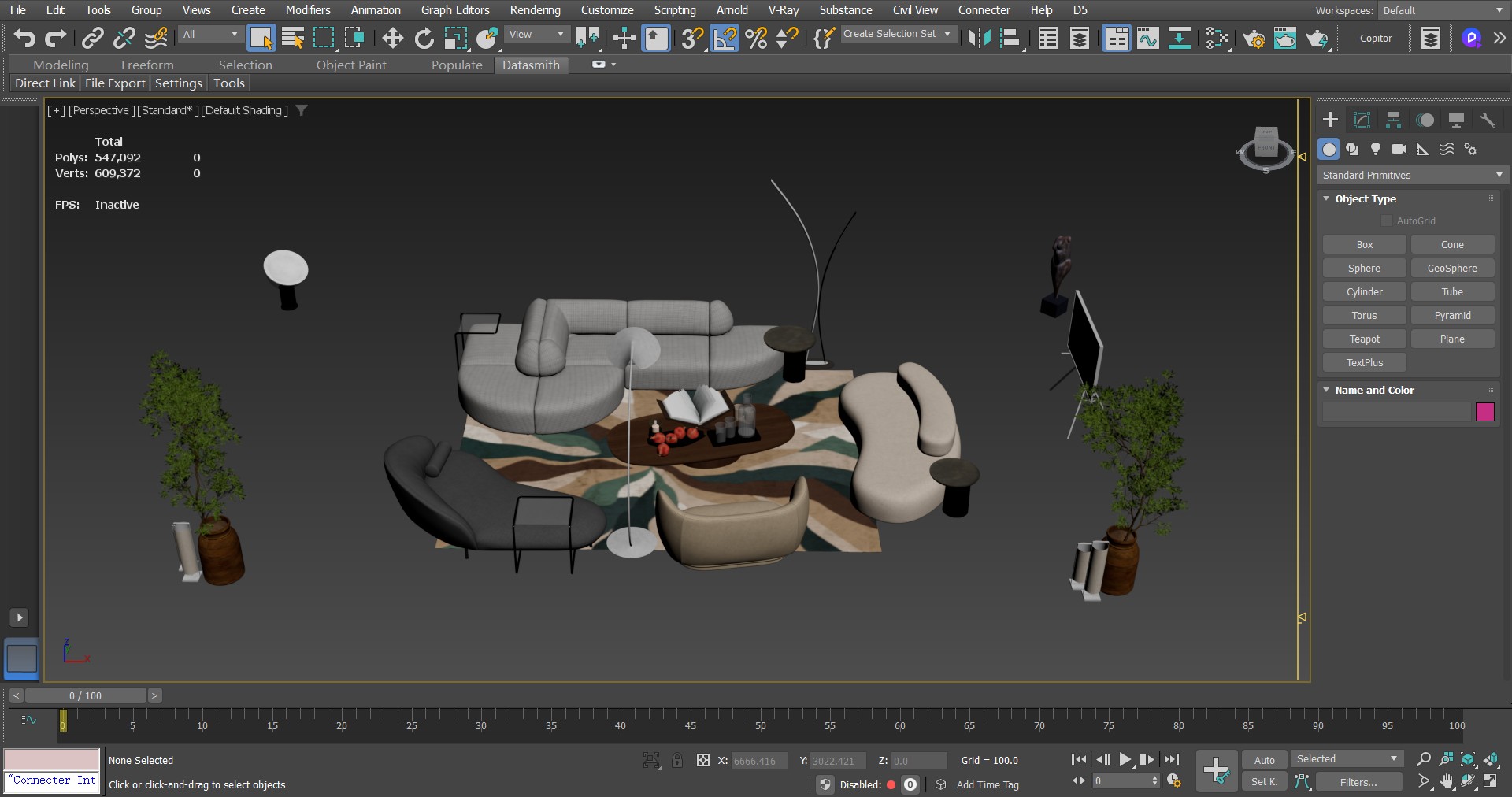Open the Selected key filter dropdown

tap(1347, 759)
